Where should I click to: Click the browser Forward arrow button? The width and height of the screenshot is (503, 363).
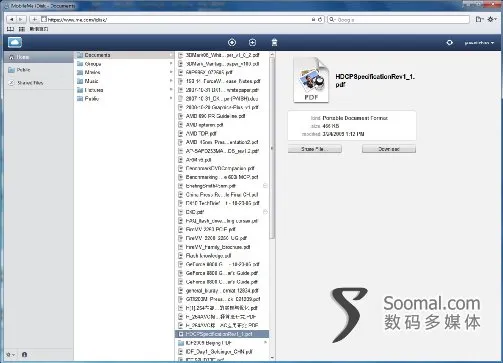[x=21, y=20]
